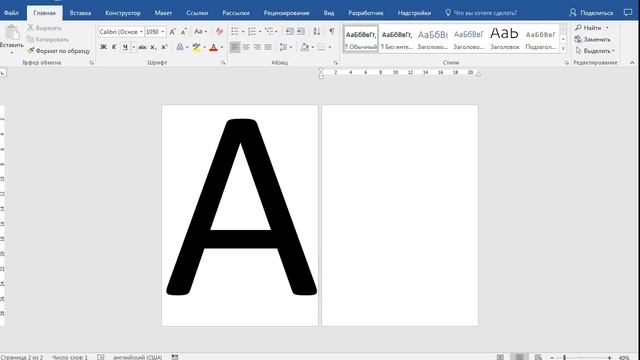Expand the styles gallery more arrow
The width and height of the screenshot is (640, 360).
(563, 49)
